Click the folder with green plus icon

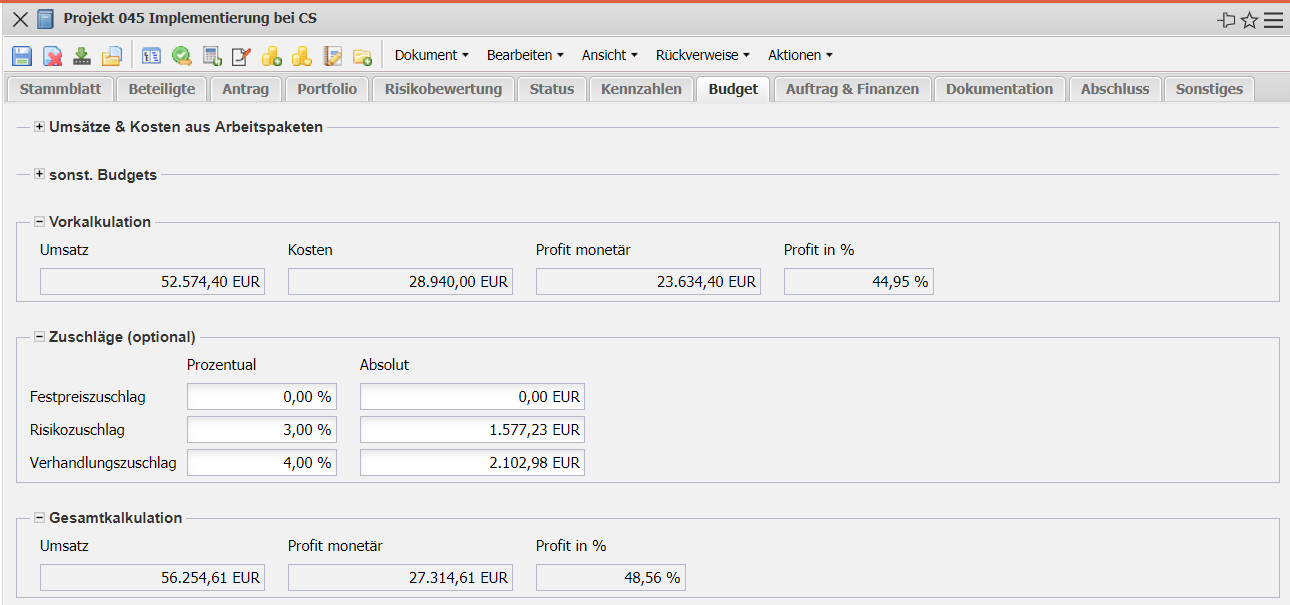point(362,56)
